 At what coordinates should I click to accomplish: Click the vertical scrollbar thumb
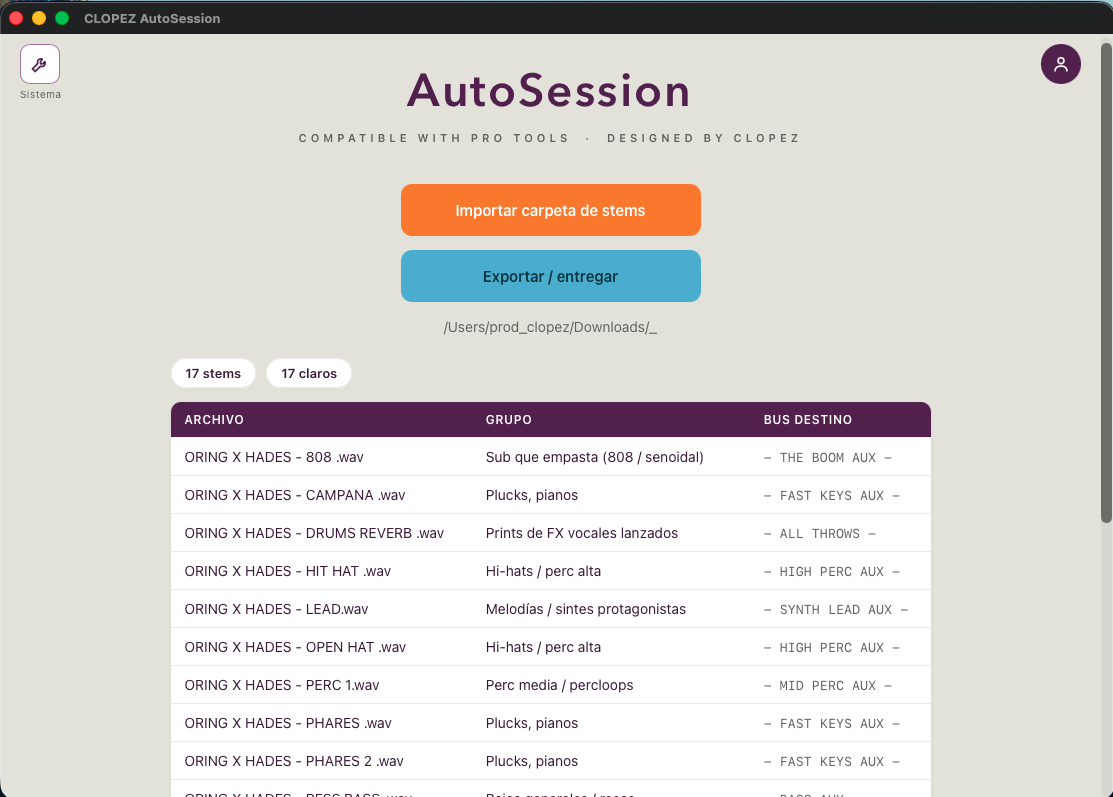1106,282
